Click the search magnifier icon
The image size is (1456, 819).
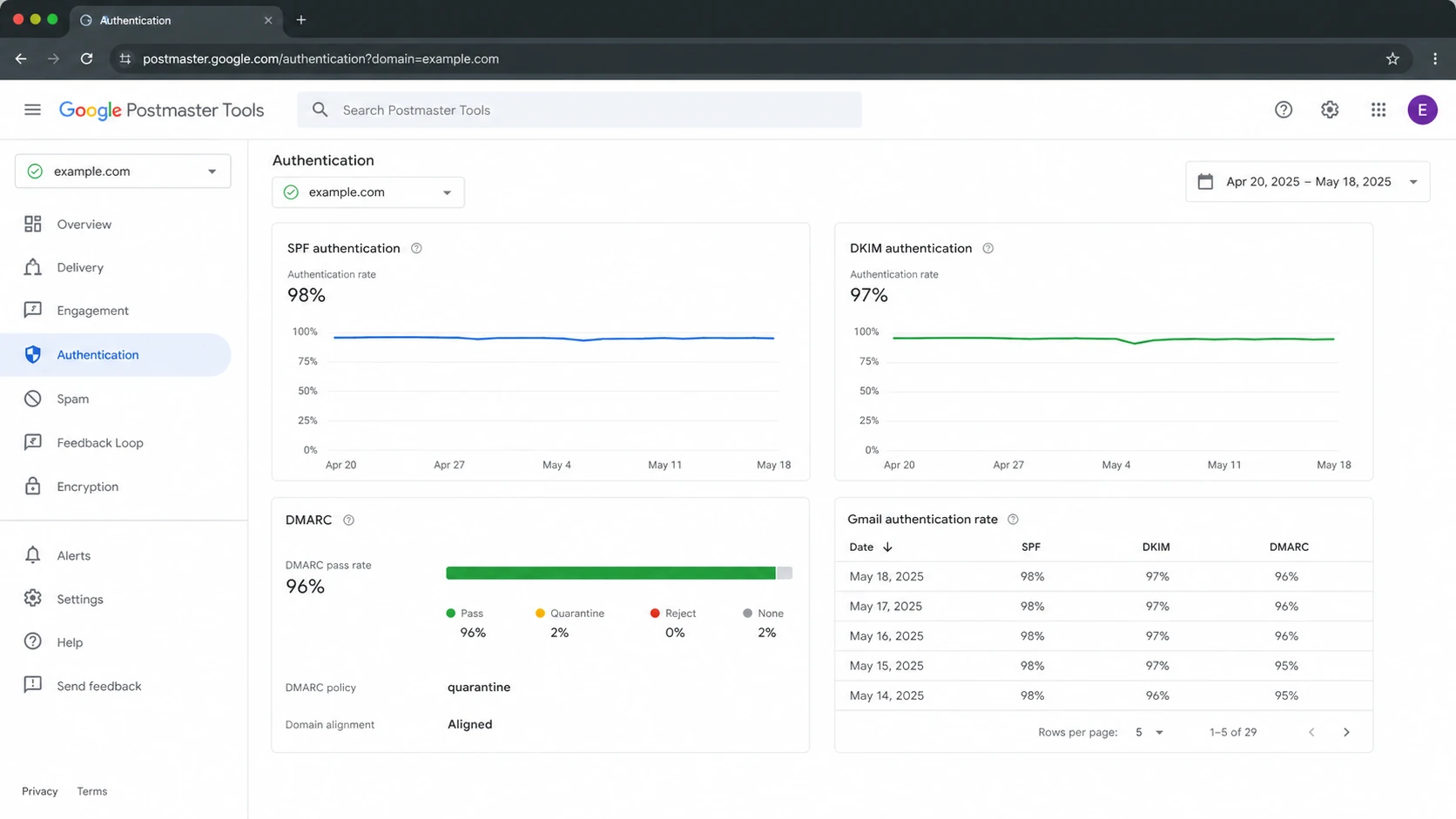pos(320,110)
